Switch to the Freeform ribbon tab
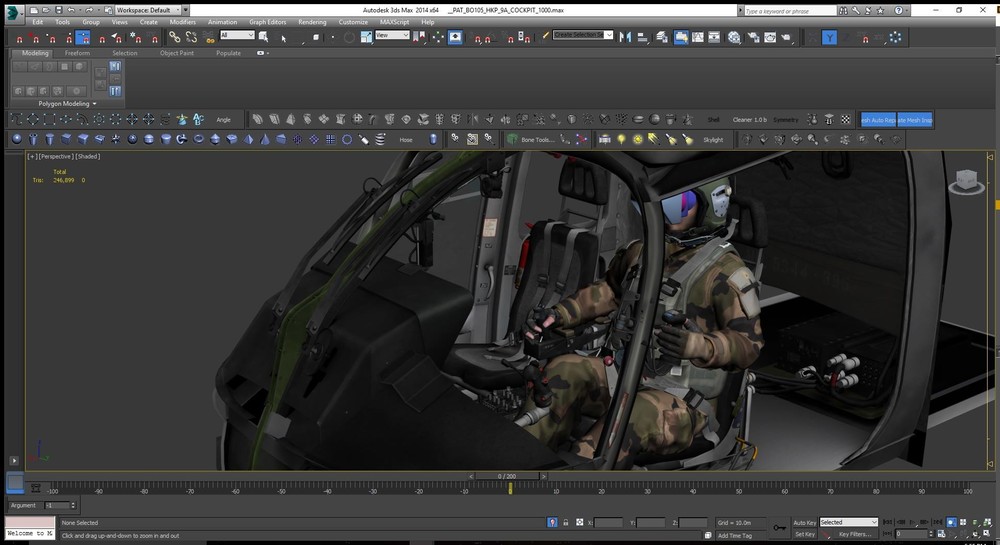 77,53
